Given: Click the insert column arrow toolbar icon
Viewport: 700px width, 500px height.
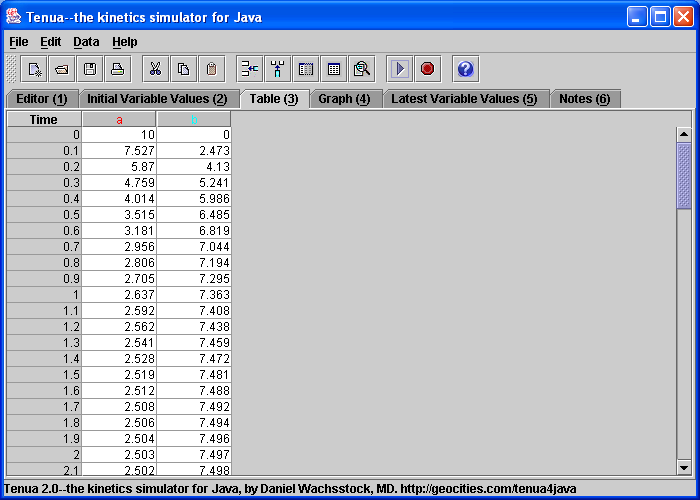Looking at the screenshot, I should [x=278, y=69].
